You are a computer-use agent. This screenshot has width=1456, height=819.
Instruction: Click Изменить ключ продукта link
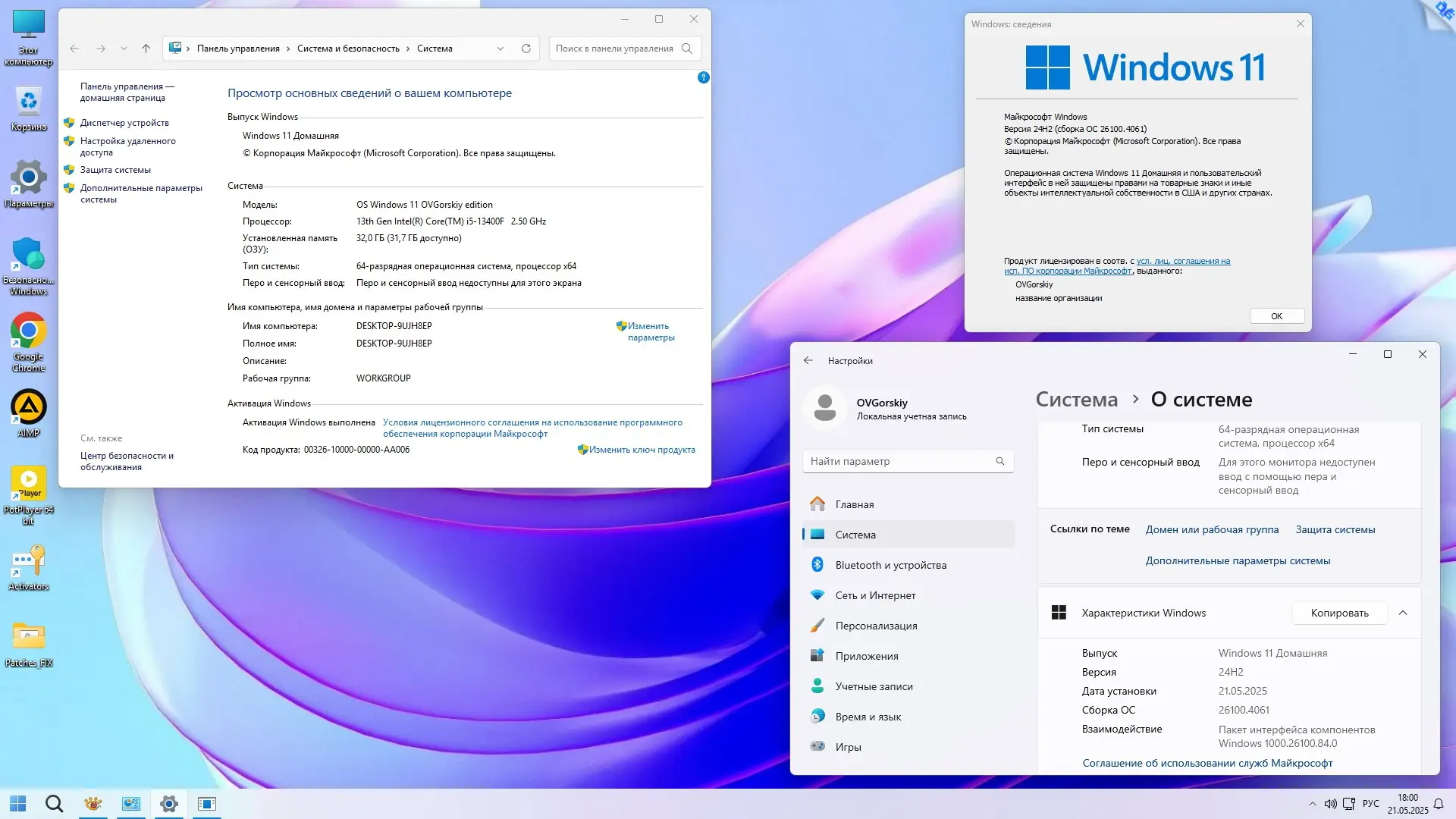click(x=642, y=450)
